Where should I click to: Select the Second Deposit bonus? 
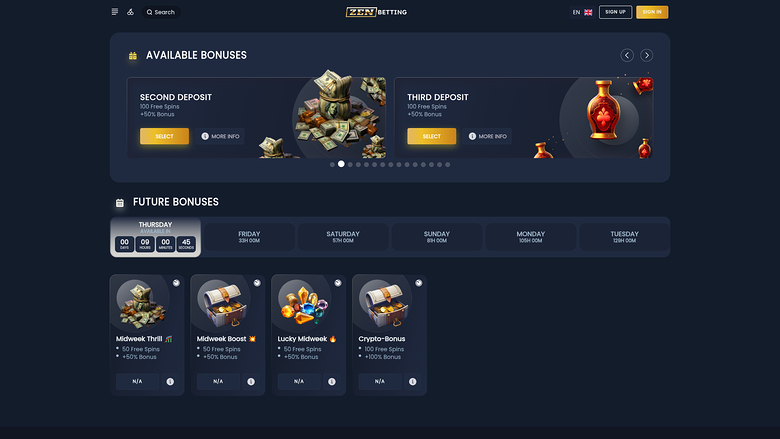pos(164,136)
